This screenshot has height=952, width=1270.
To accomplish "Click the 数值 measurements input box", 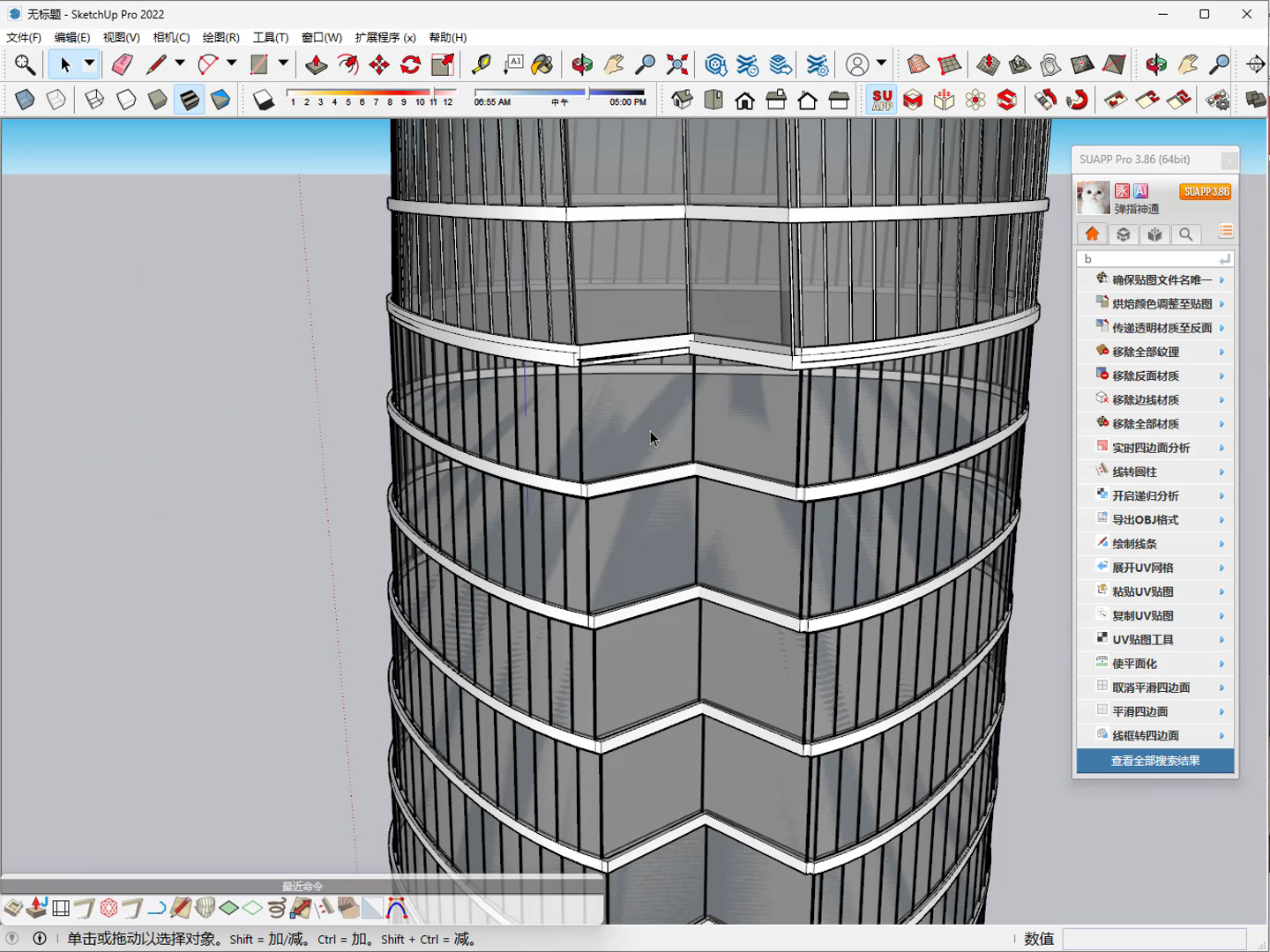I will [x=1154, y=939].
